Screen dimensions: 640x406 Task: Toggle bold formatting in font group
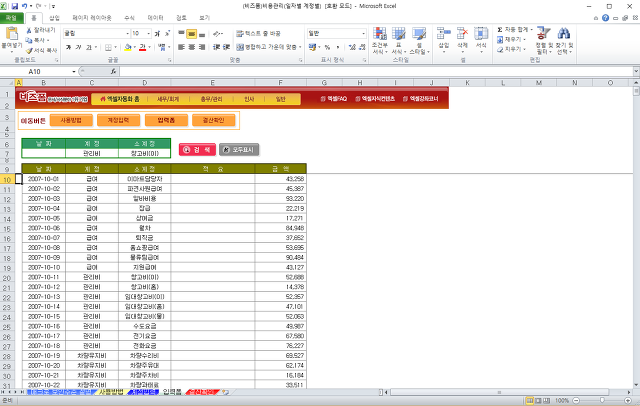pyautogui.click(x=69, y=47)
